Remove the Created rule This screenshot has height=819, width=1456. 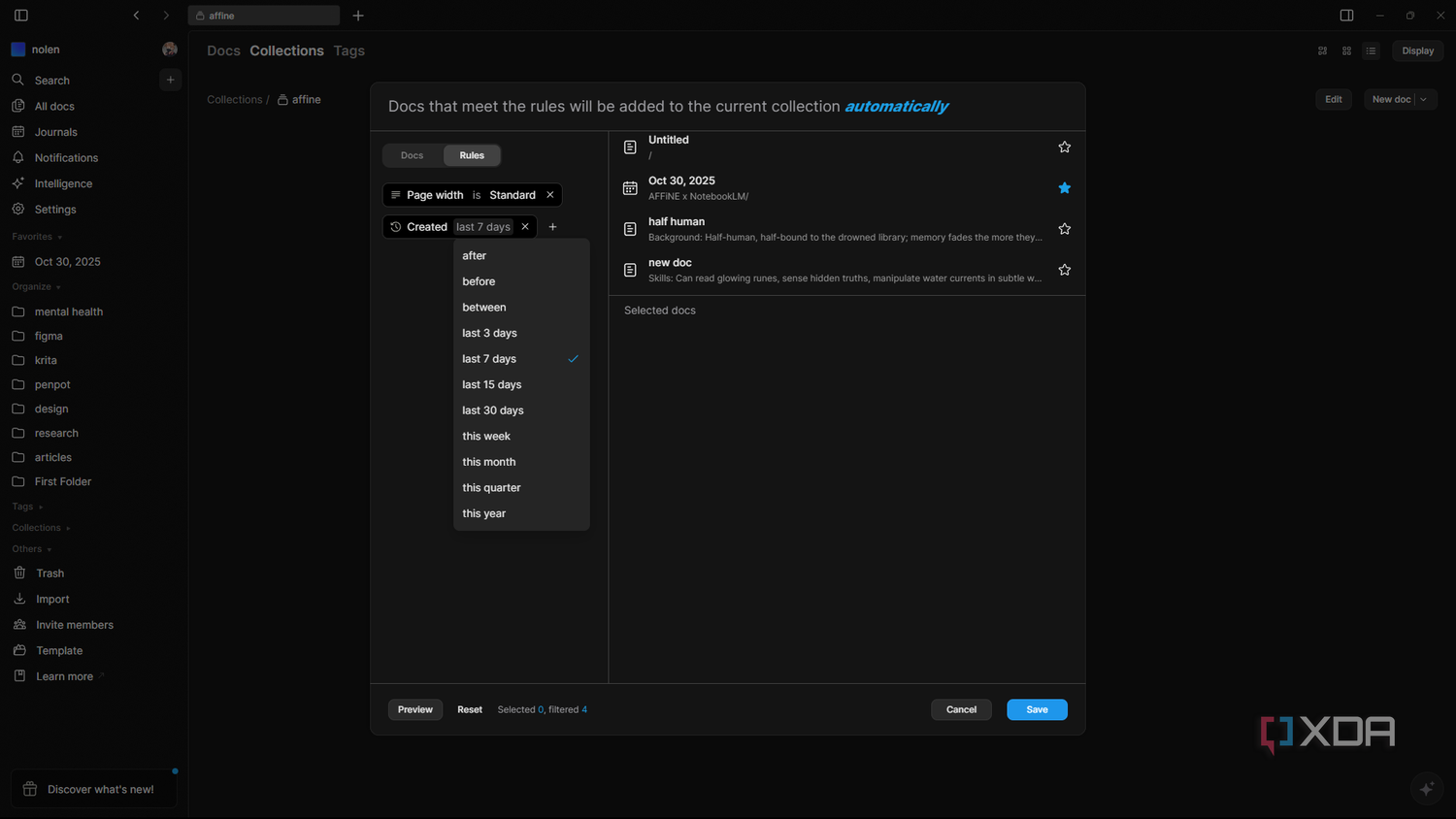coord(525,227)
